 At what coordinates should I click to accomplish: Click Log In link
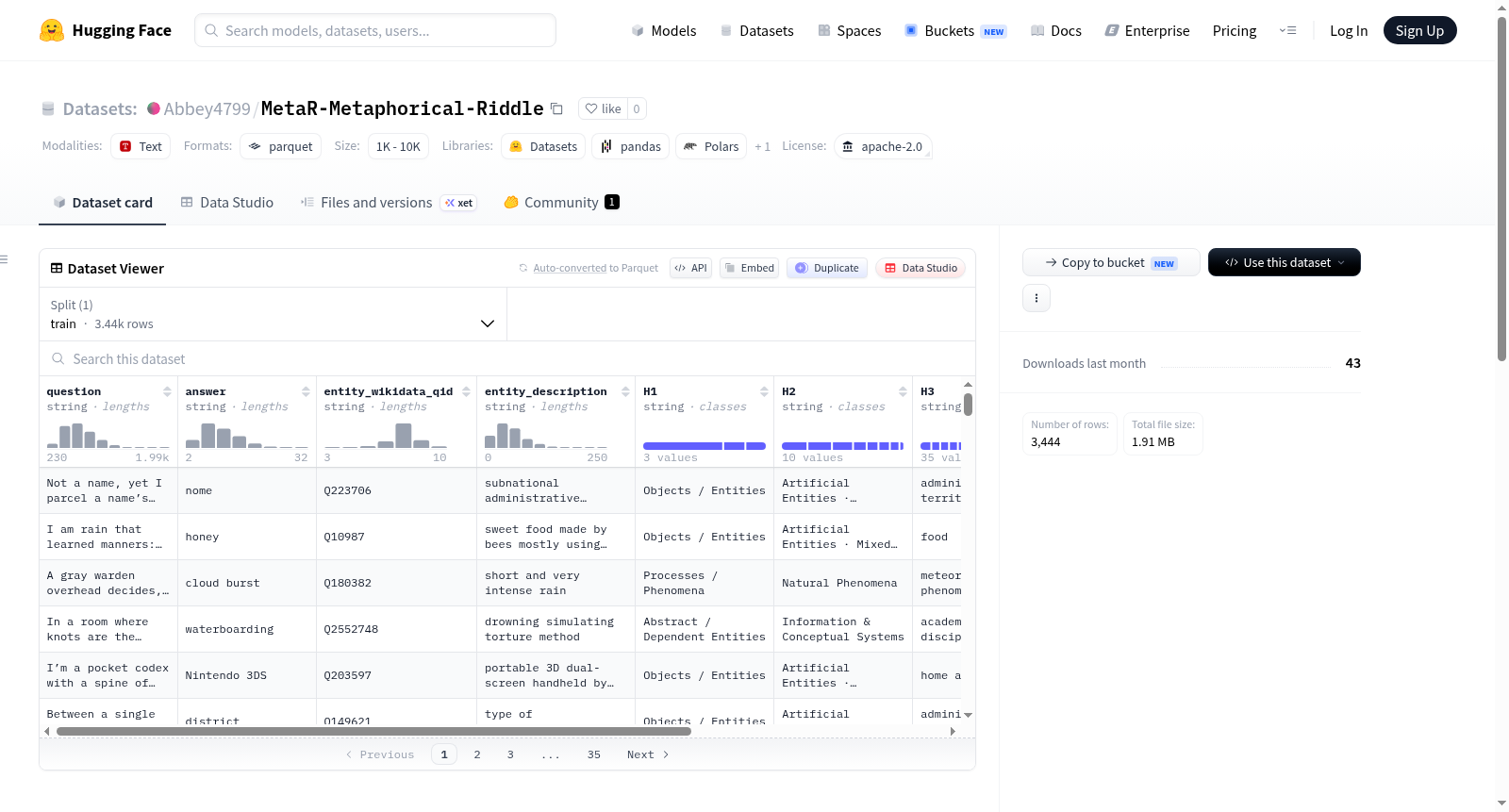coord(1349,30)
